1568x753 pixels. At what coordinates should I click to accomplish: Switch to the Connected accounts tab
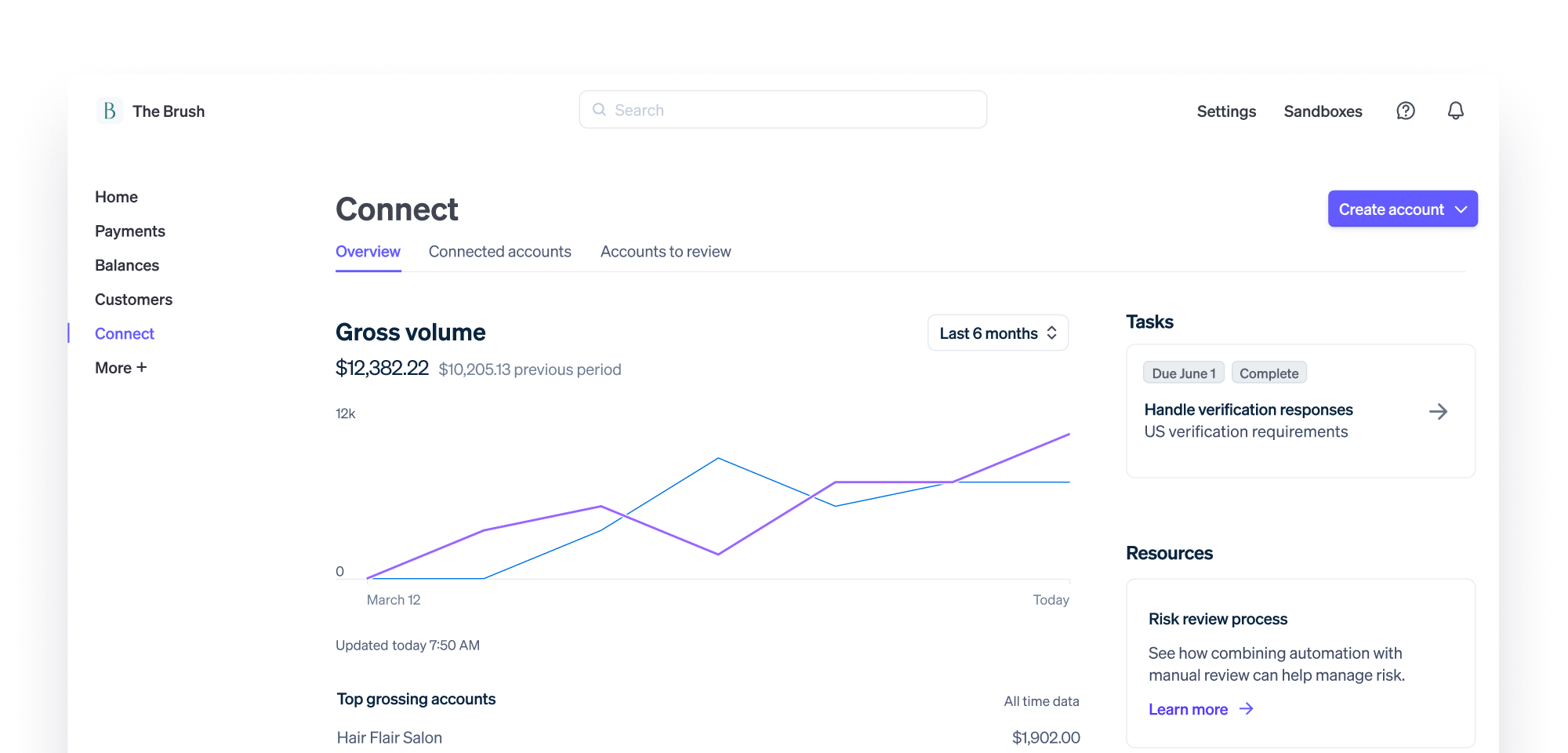(x=499, y=251)
